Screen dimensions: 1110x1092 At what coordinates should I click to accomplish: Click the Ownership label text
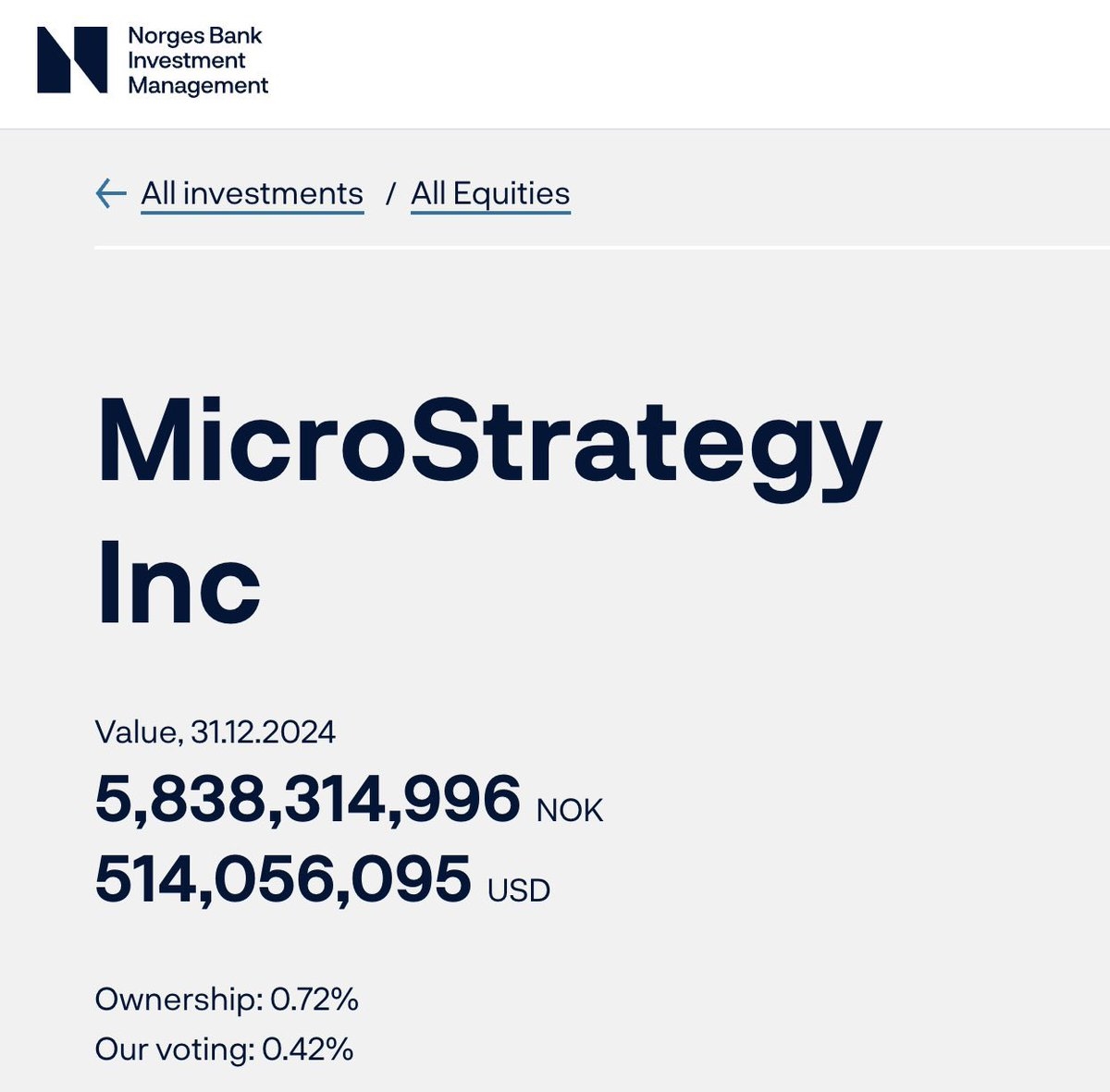179,1000
